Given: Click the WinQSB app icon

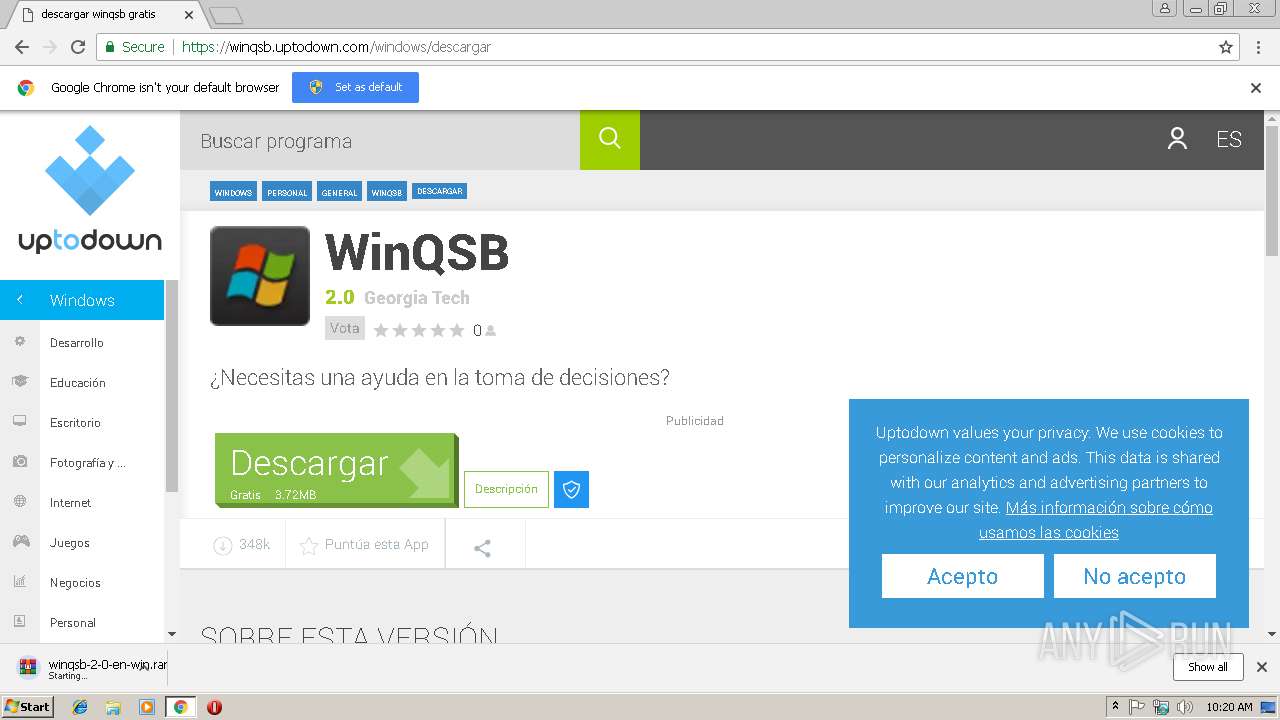Looking at the screenshot, I should 260,276.
